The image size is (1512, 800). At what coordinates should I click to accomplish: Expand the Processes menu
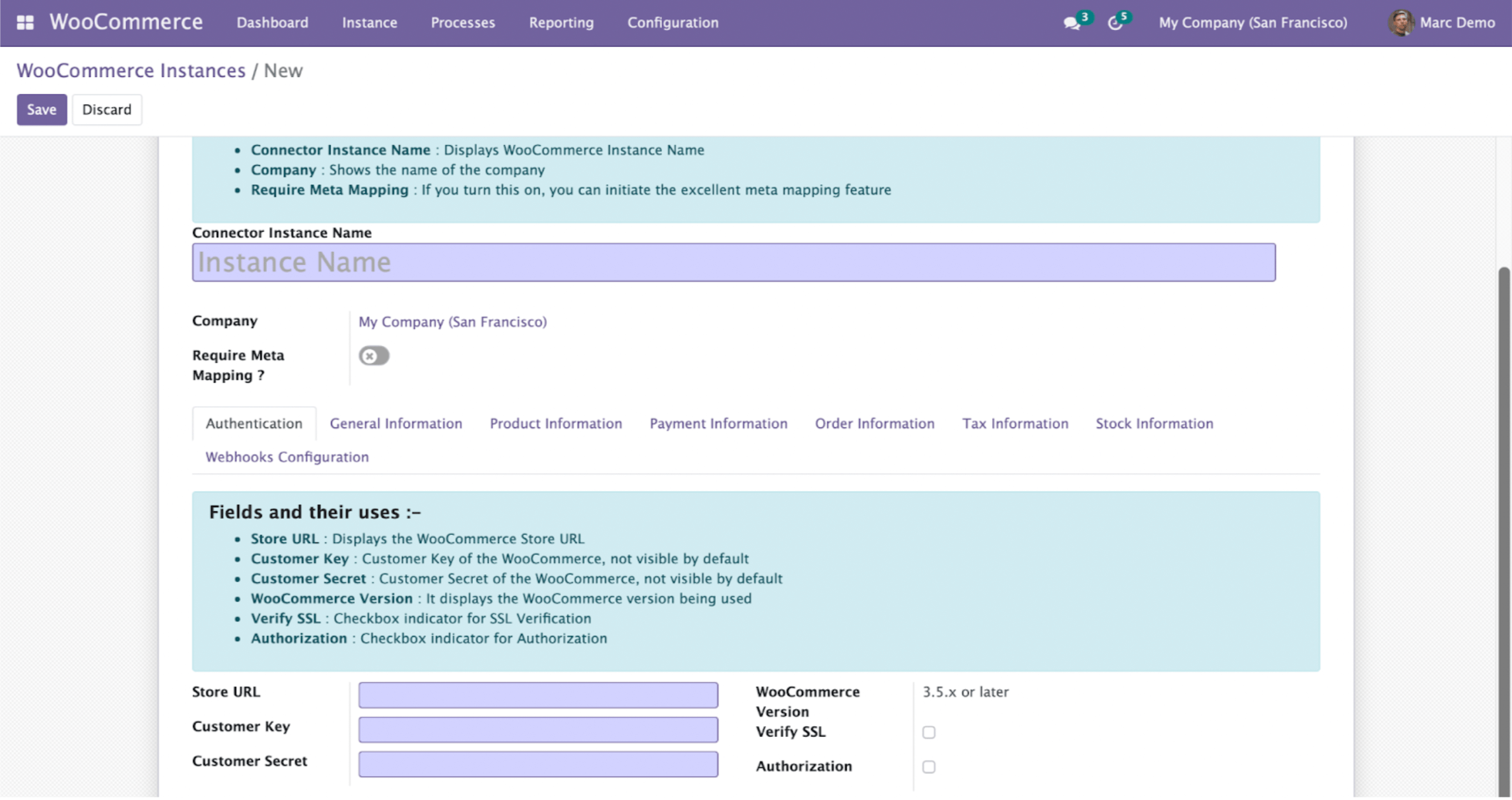[x=463, y=23]
